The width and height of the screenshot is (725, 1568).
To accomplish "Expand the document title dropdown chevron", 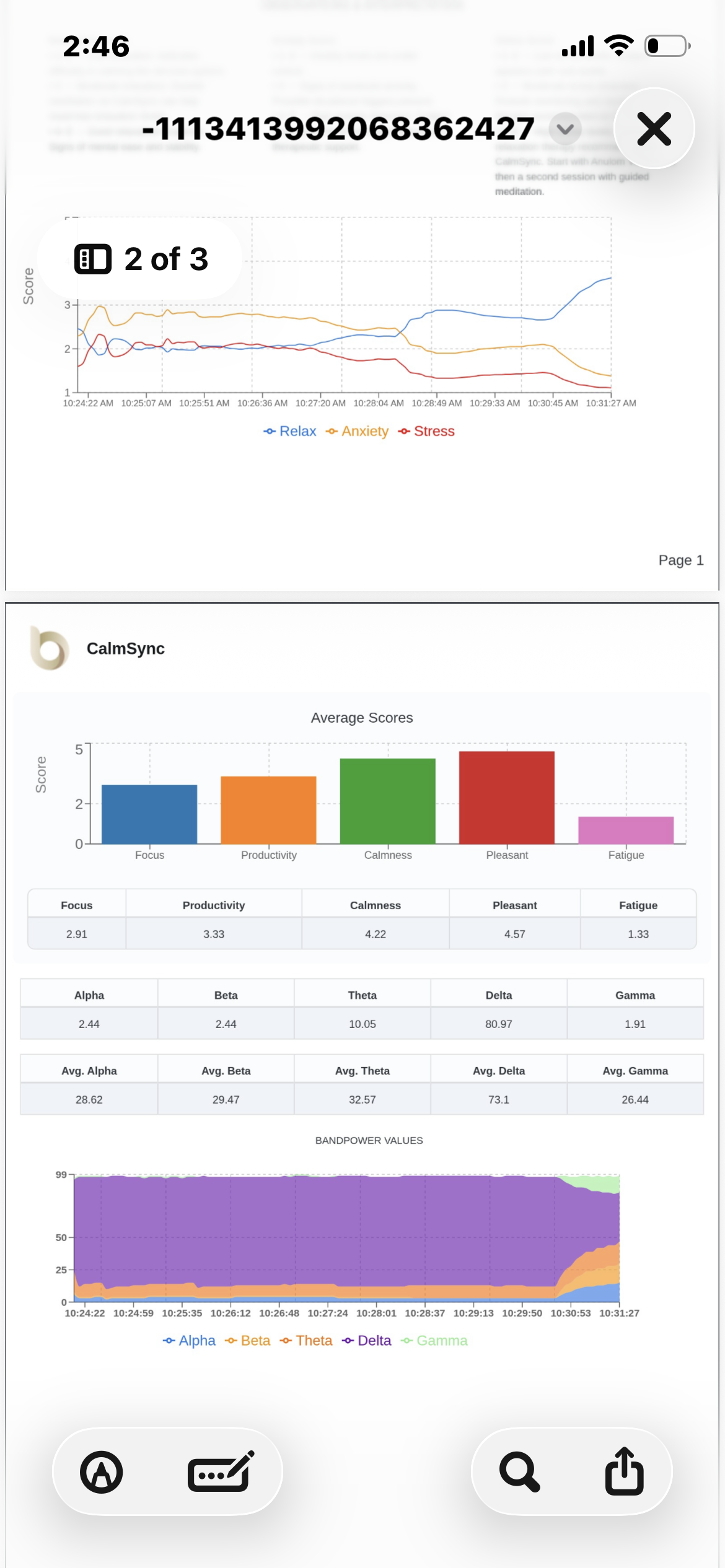I will [x=565, y=129].
